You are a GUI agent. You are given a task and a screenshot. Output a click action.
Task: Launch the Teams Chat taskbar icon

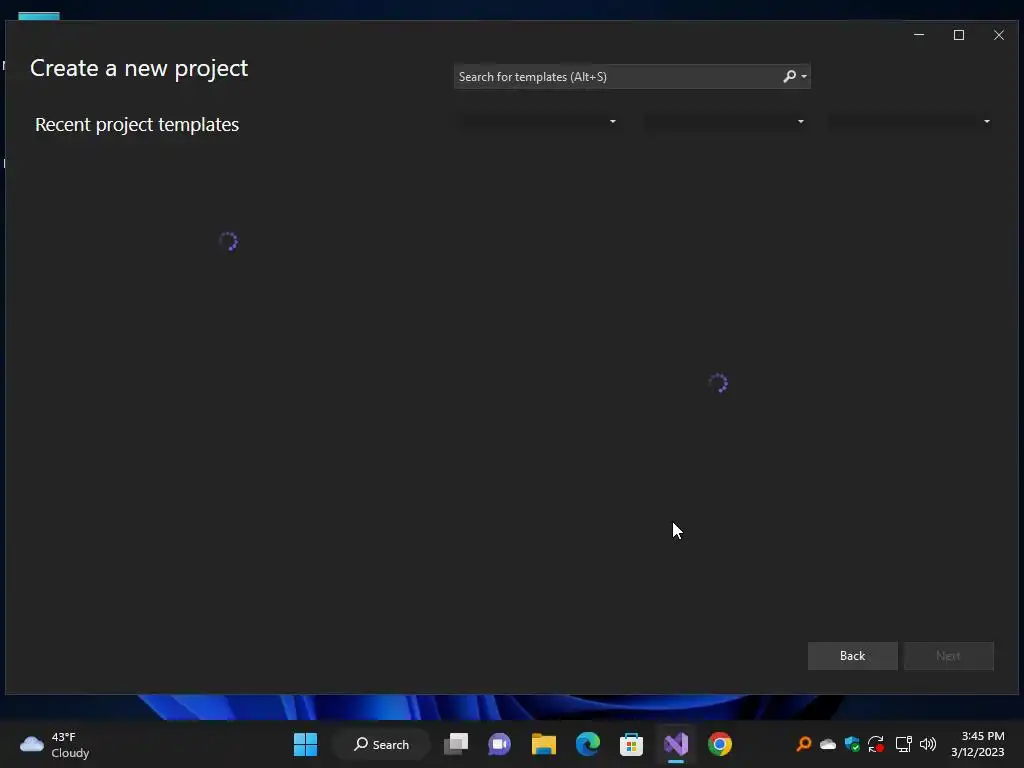[500, 744]
